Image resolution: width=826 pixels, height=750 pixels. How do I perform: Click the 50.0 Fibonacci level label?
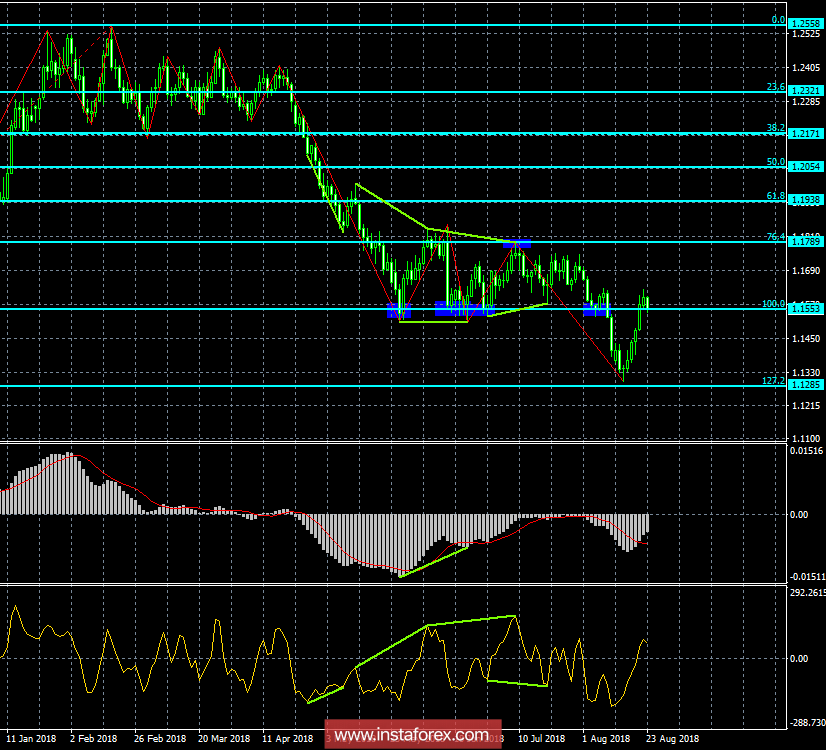(775, 162)
